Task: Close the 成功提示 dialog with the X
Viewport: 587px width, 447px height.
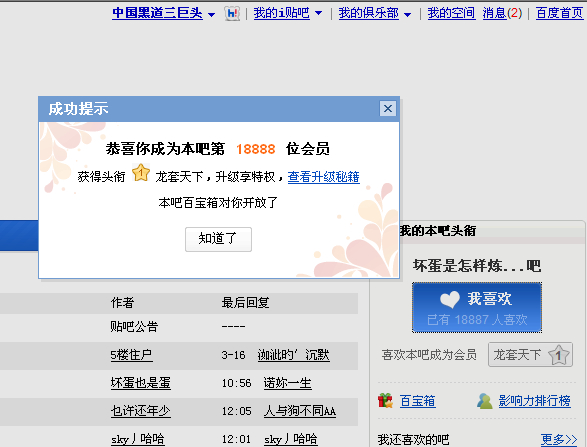Action: pyautogui.click(x=388, y=109)
